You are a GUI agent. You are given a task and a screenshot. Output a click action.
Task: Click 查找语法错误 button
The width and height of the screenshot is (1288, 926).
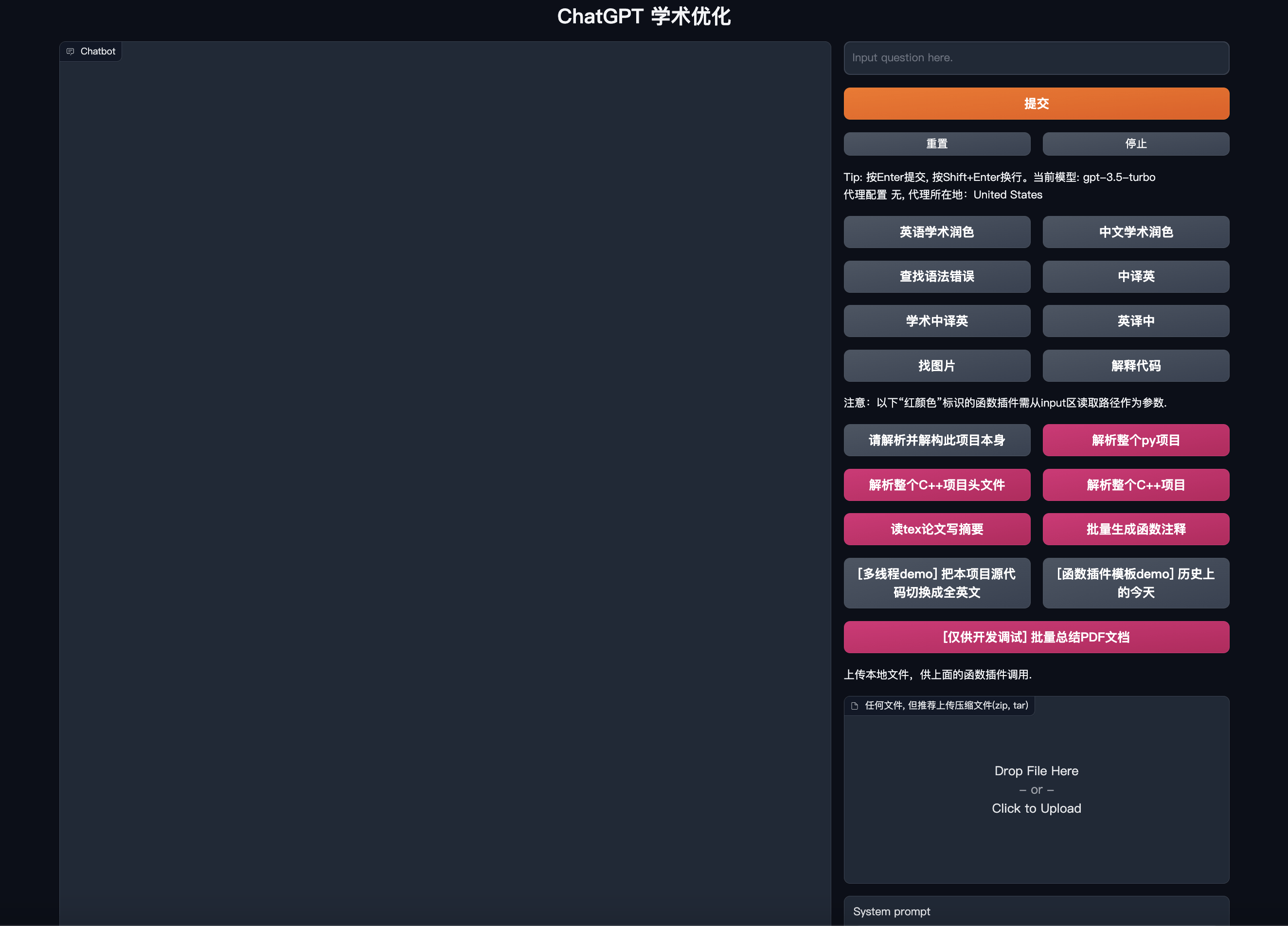[936, 277]
